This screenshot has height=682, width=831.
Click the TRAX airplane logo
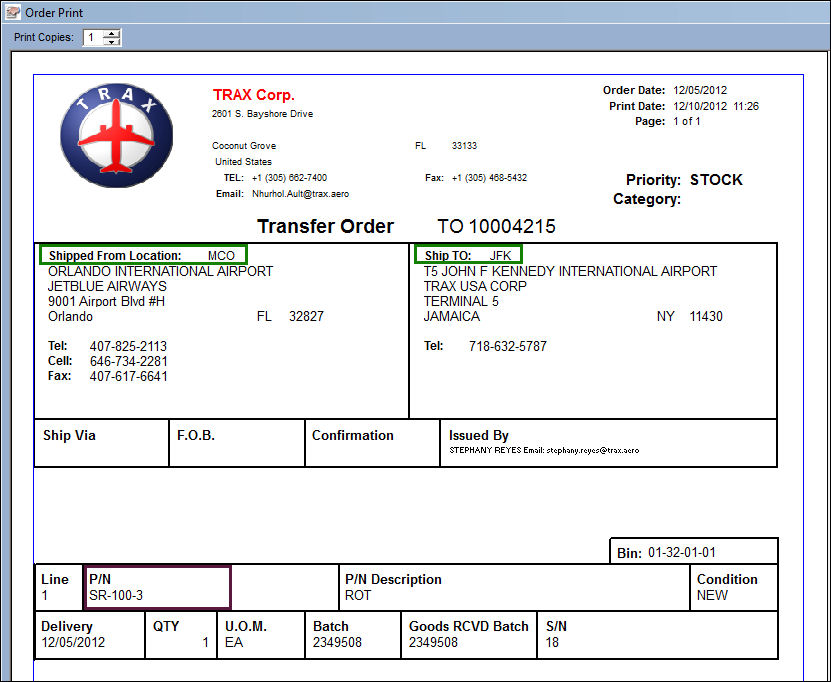pos(117,135)
